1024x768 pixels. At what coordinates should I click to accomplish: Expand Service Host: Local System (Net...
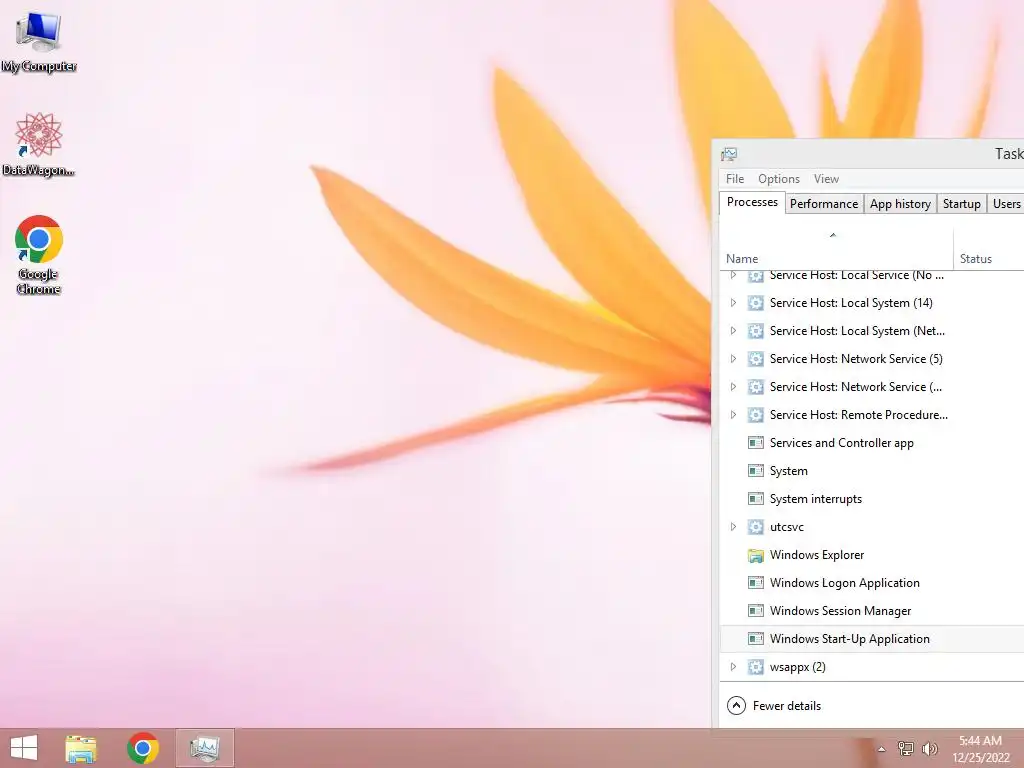pyautogui.click(x=733, y=331)
